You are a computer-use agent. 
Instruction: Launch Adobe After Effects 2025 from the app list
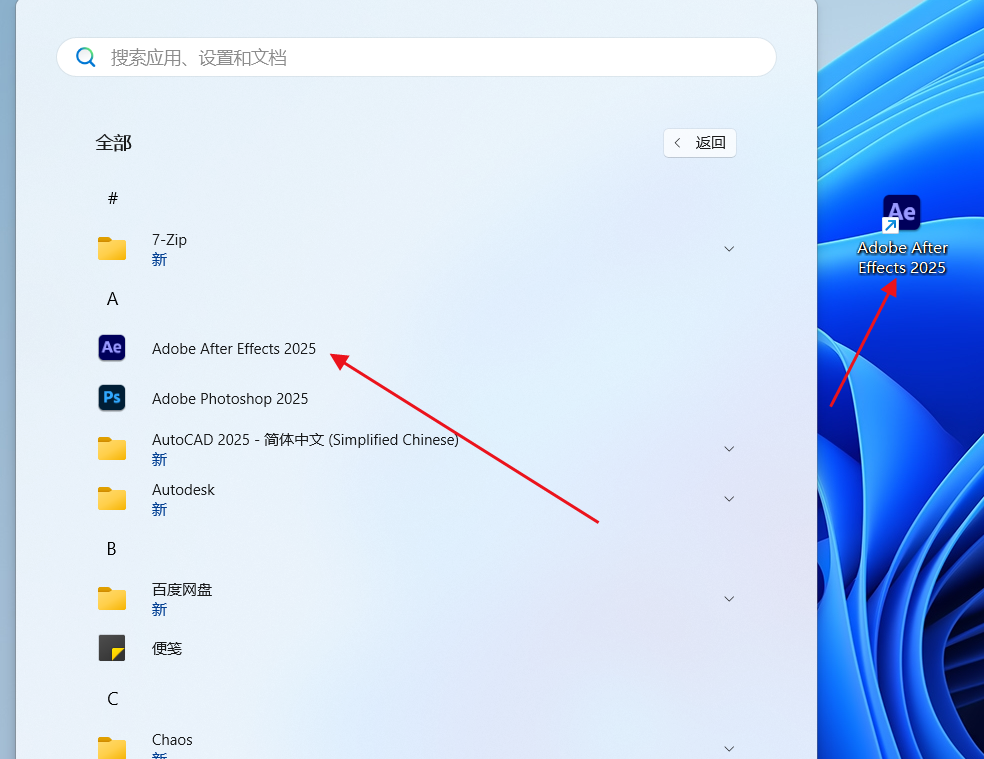point(112,348)
